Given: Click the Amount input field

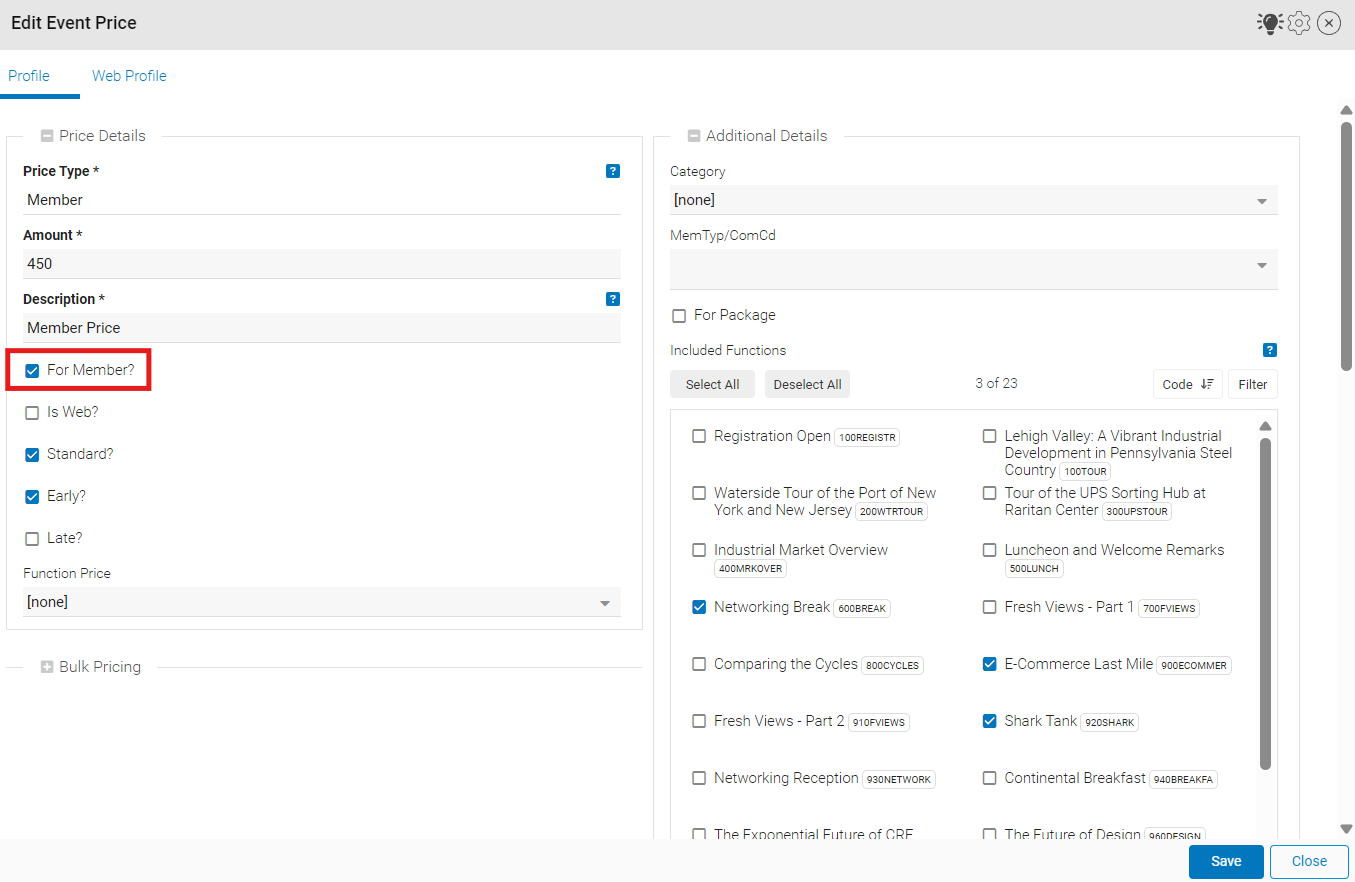Looking at the screenshot, I should pos(322,264).
